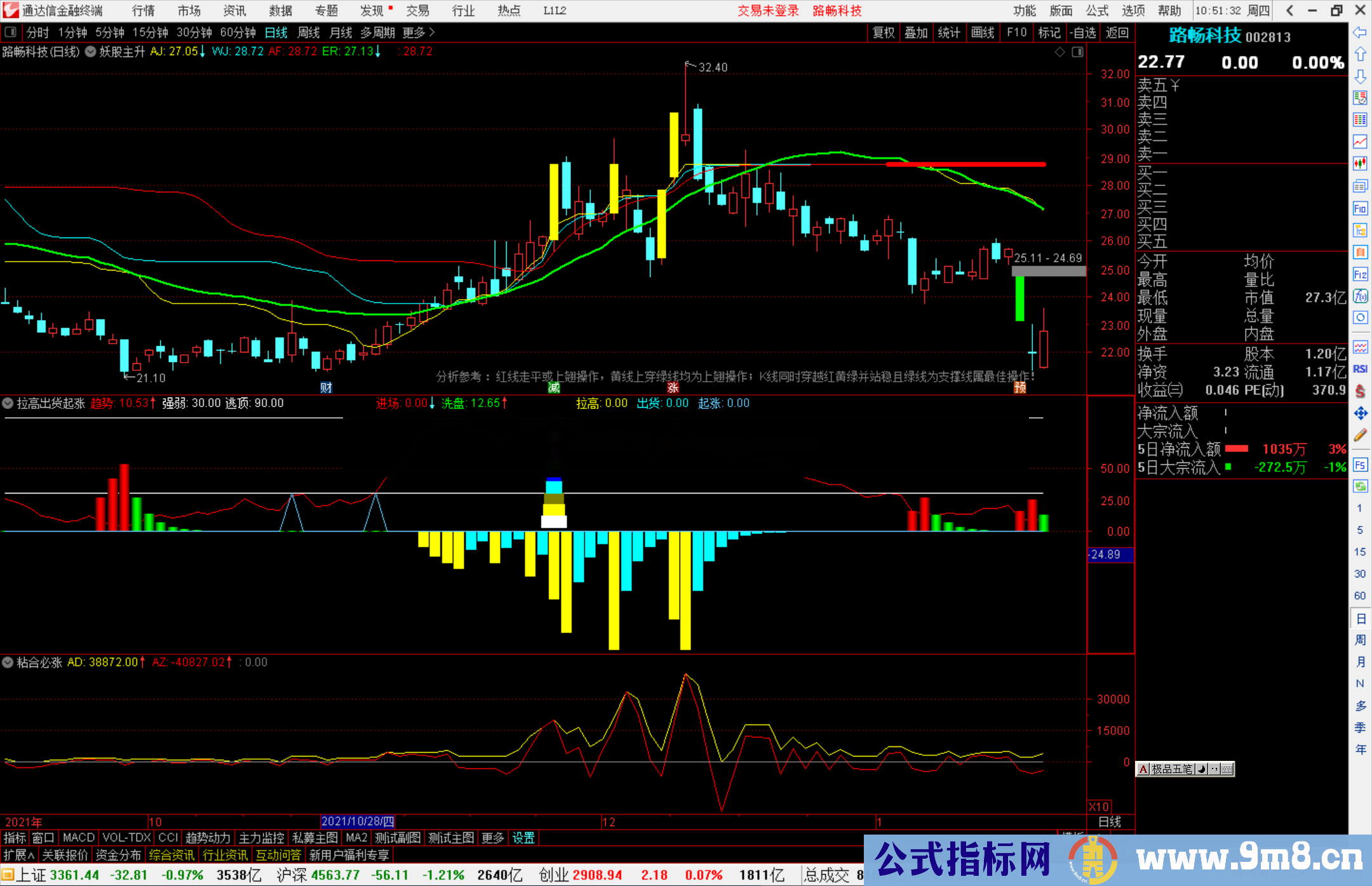Toggle 复权 price adjustment mode

click(x=884, y=32)
